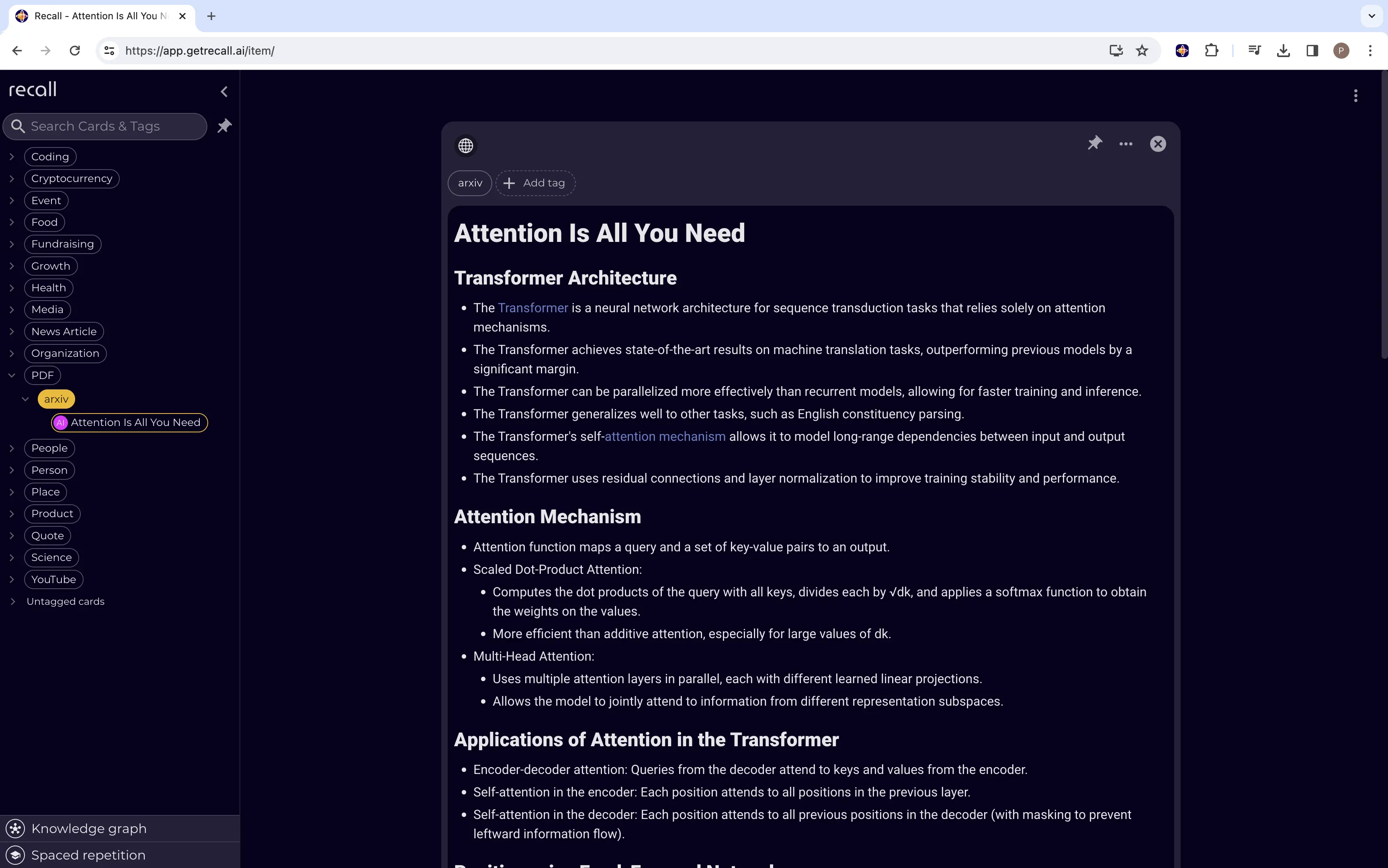Open the Spaced repetition view

[87, 855]
